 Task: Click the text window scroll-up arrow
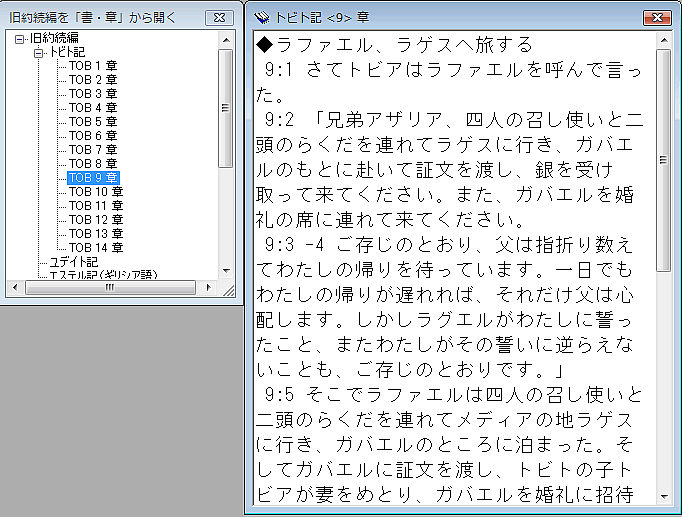(x=664, y=40)
